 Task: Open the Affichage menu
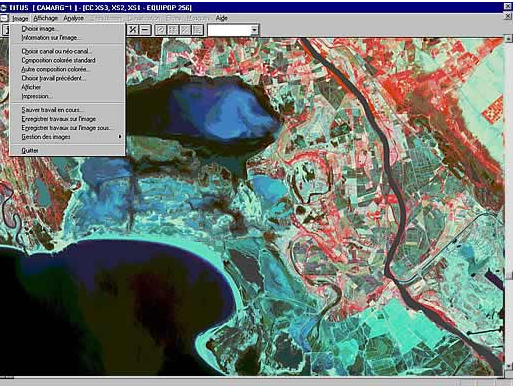(x=46, y=18)
